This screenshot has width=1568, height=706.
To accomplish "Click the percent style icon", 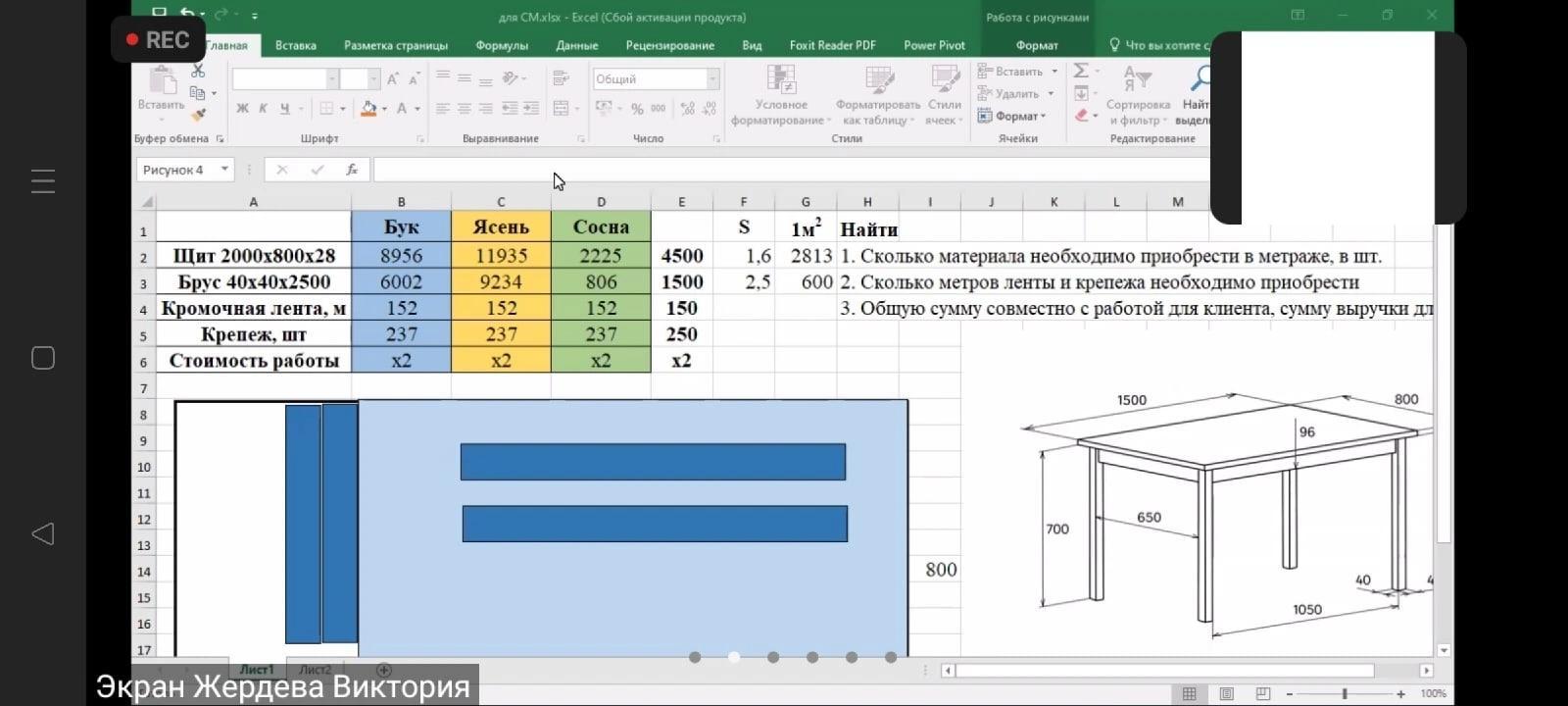I will coord(637,109).
